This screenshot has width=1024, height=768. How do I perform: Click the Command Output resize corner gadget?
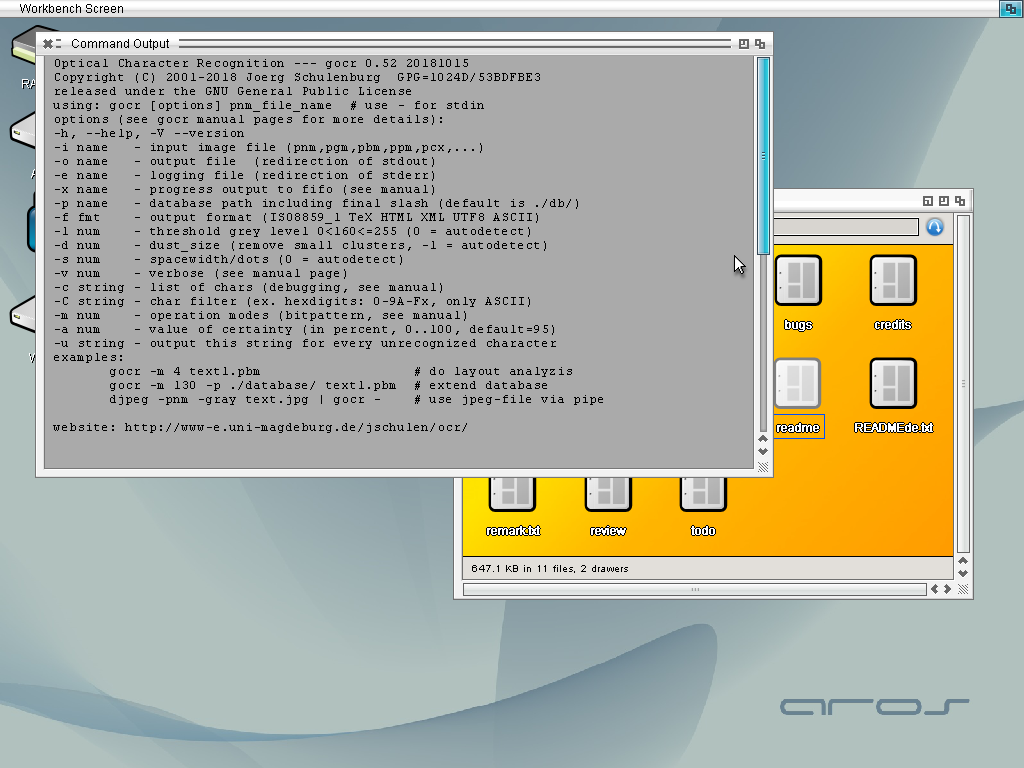coord(763,467)
